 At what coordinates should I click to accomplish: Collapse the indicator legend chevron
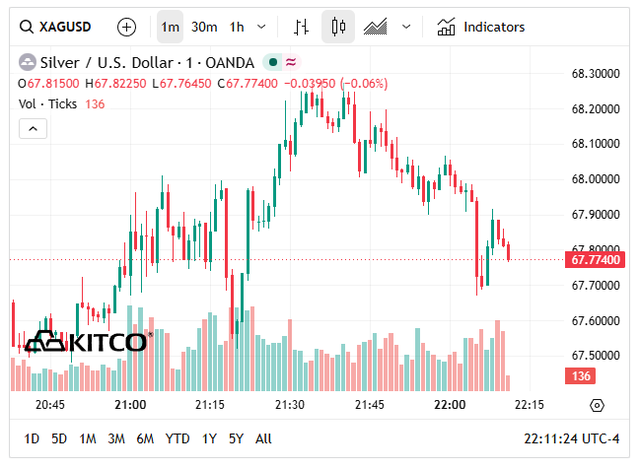pyautogui.click(x=33, y=129)
